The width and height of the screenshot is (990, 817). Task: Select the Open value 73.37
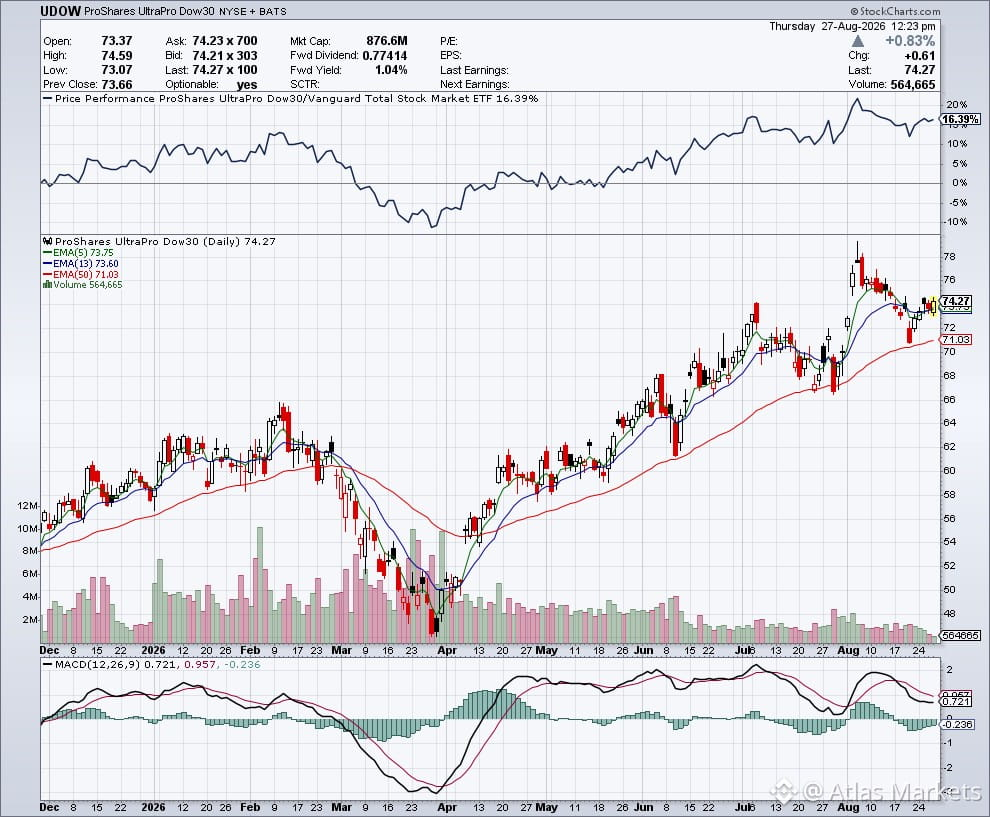117,41
